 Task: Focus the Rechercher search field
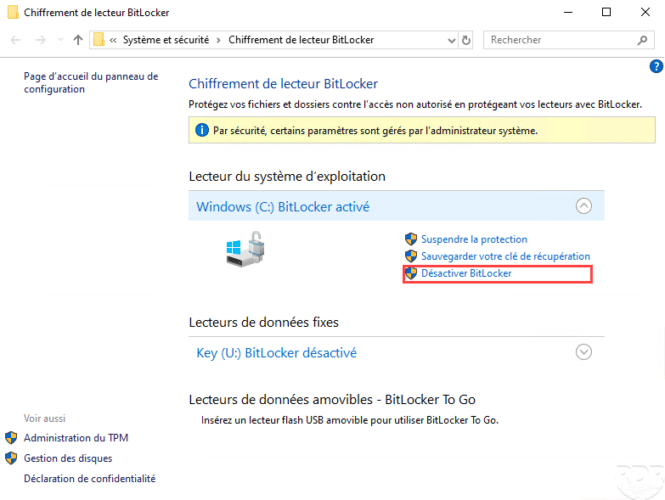point(568,40)
